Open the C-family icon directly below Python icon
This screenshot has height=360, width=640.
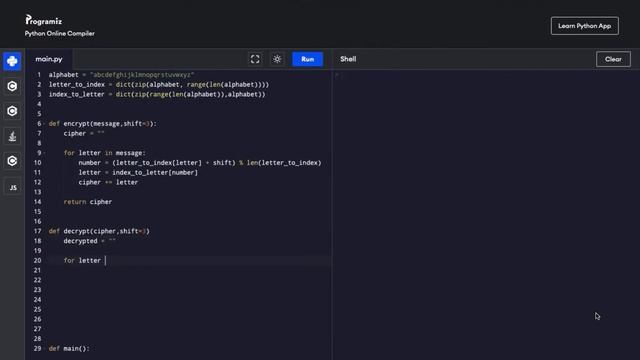click(12, 86)
